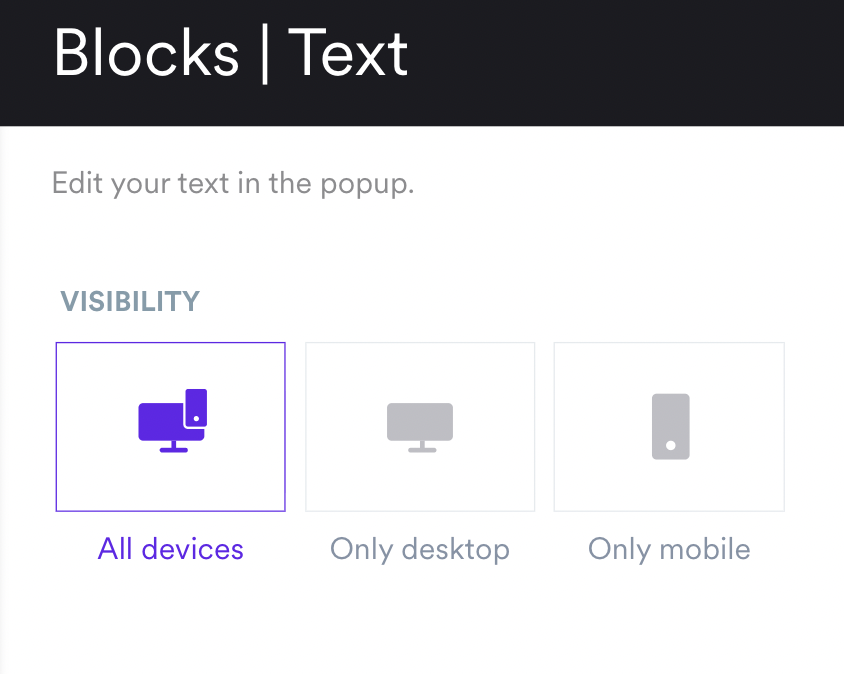Select the Only desktop visibility card
Image resolution: width=844 pixels, height=674 pixels.
pyautogui.click(x=420, y=470)
